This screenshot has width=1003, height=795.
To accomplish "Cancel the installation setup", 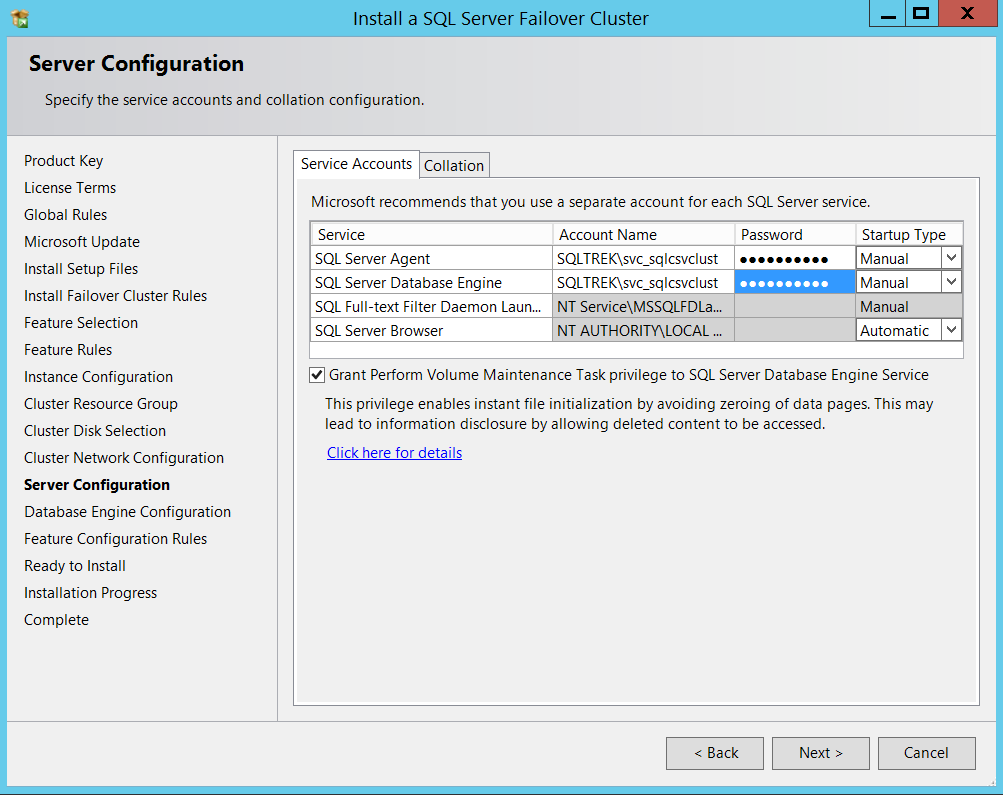I will tap(926, 753).
